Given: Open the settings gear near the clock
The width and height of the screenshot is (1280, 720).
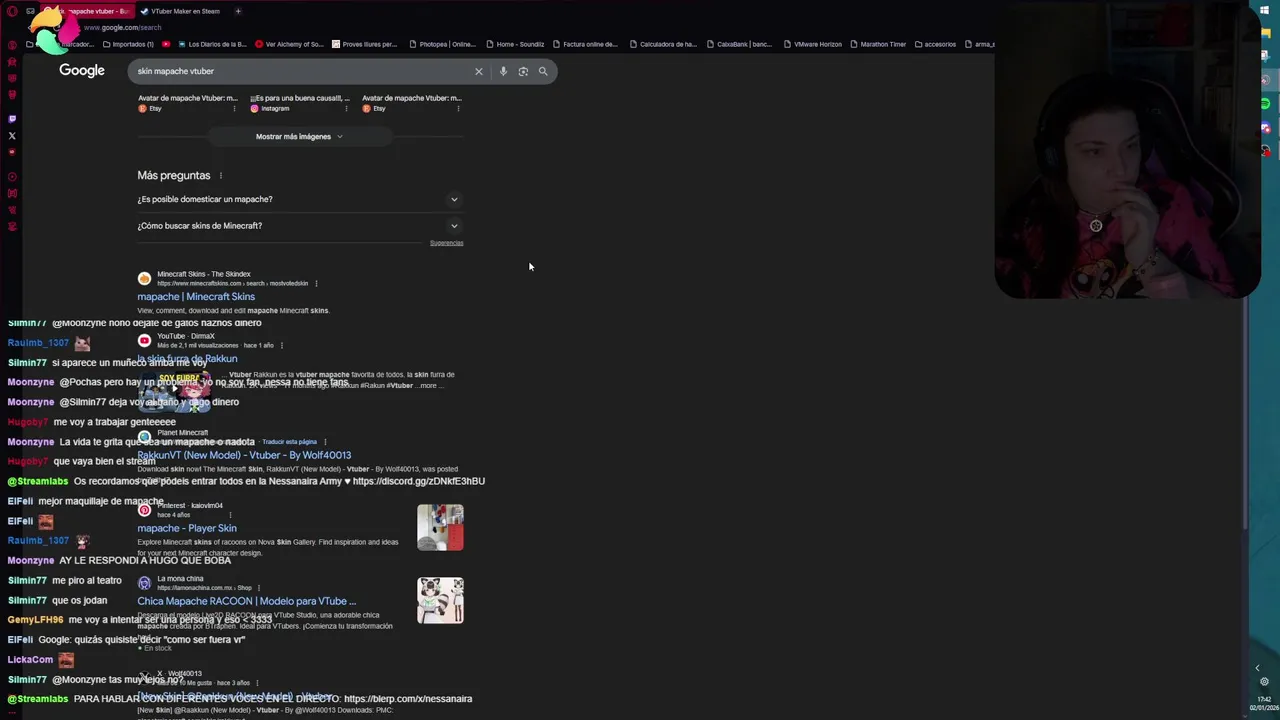Looking at the screenshot, I should pos(1264,682).
